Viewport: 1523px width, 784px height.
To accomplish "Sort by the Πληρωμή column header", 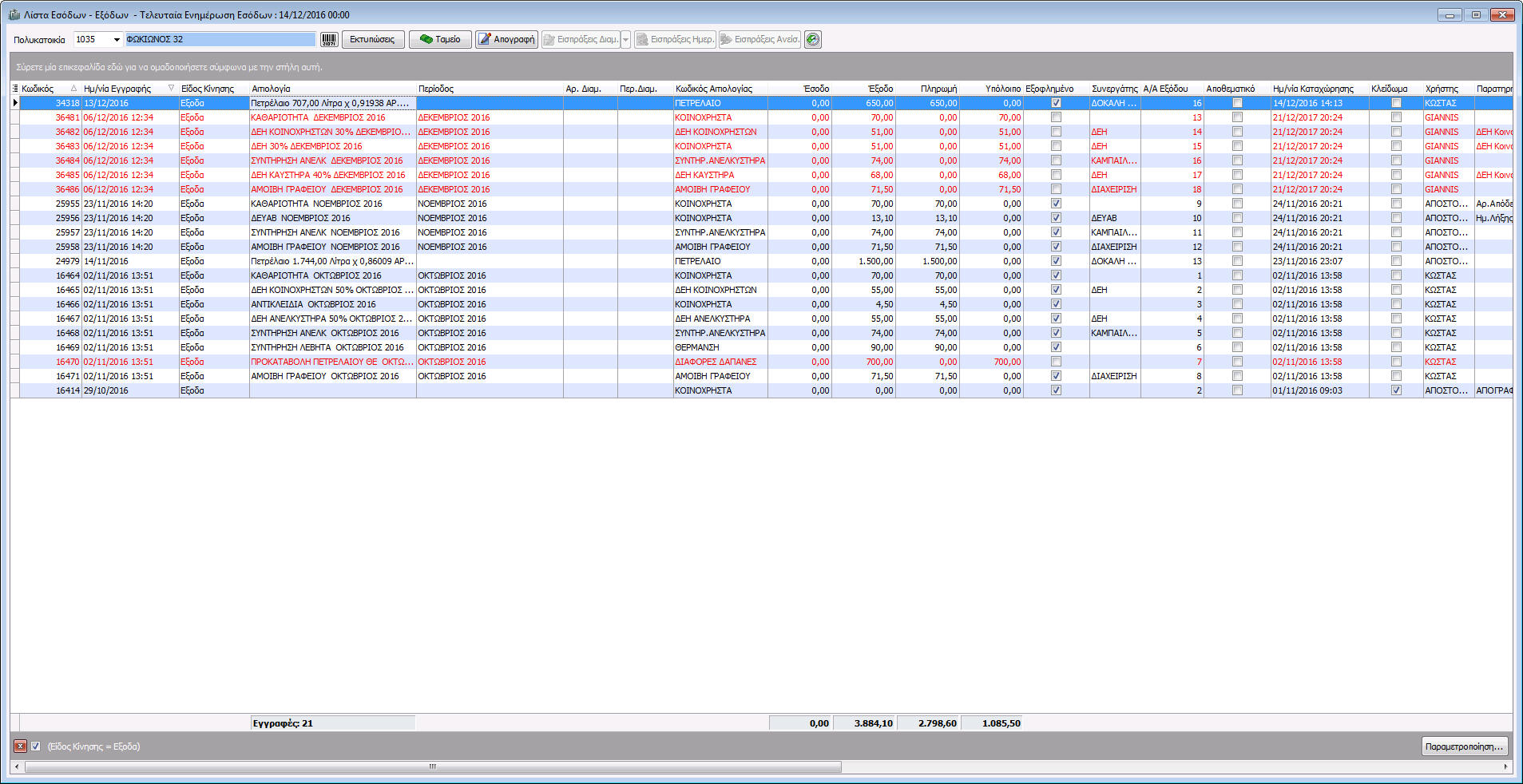I will (927, 89).
